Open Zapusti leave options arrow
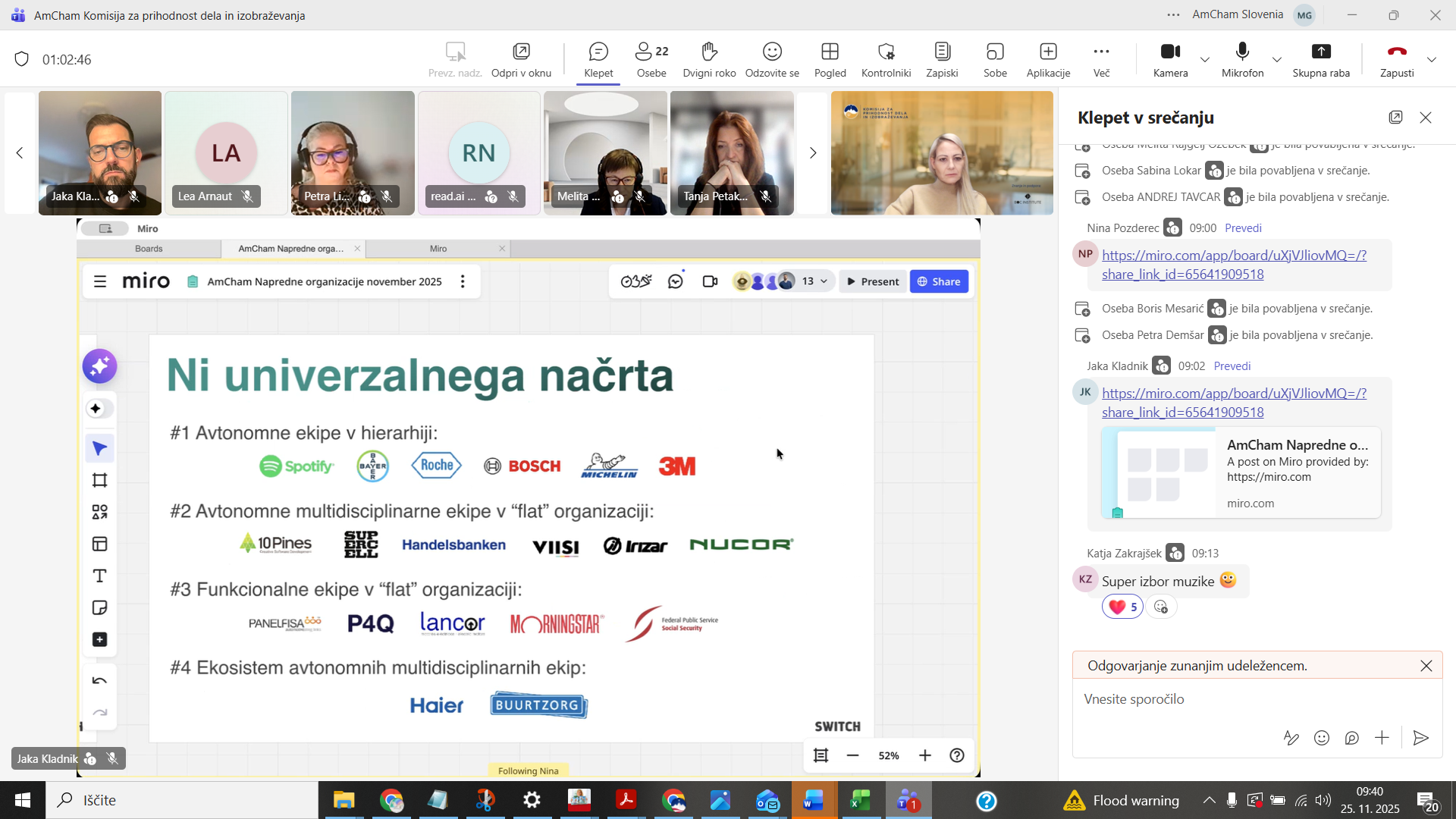The image size is (1456, 819). 1432,60
